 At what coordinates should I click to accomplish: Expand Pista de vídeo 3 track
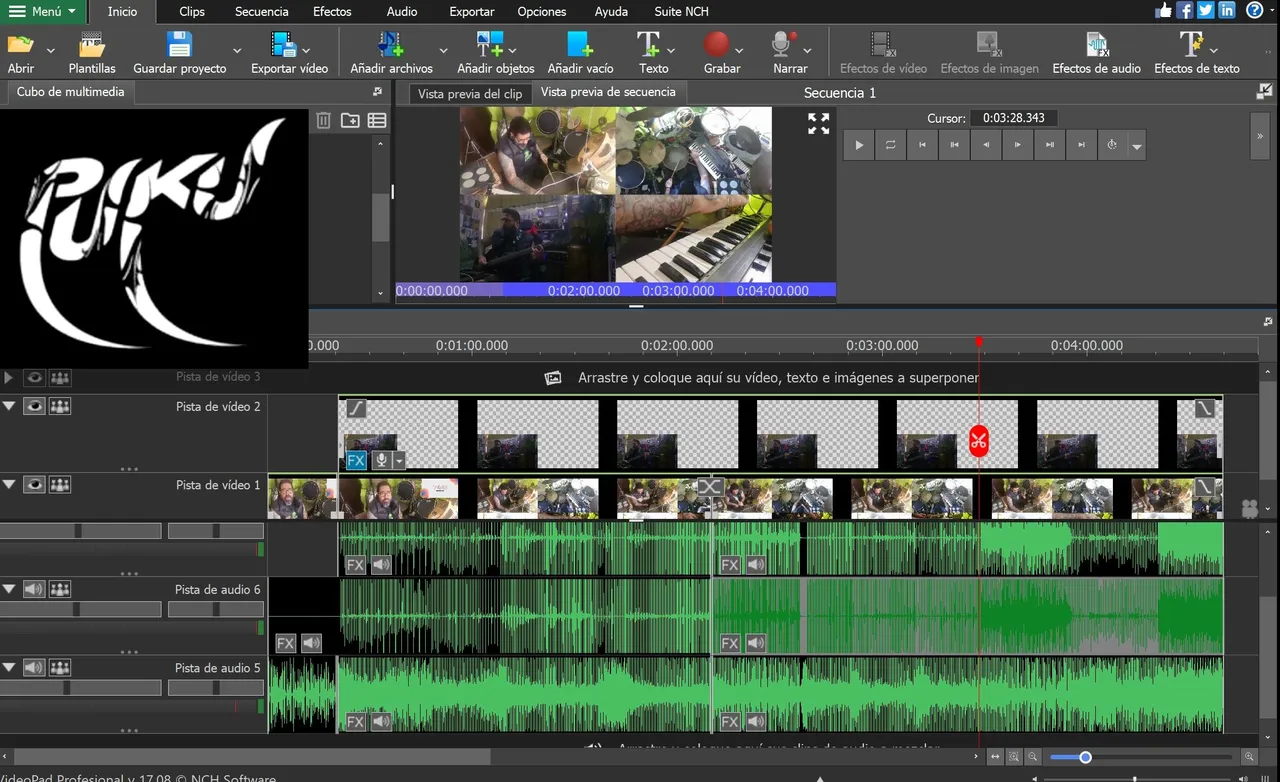pos(9,377)
